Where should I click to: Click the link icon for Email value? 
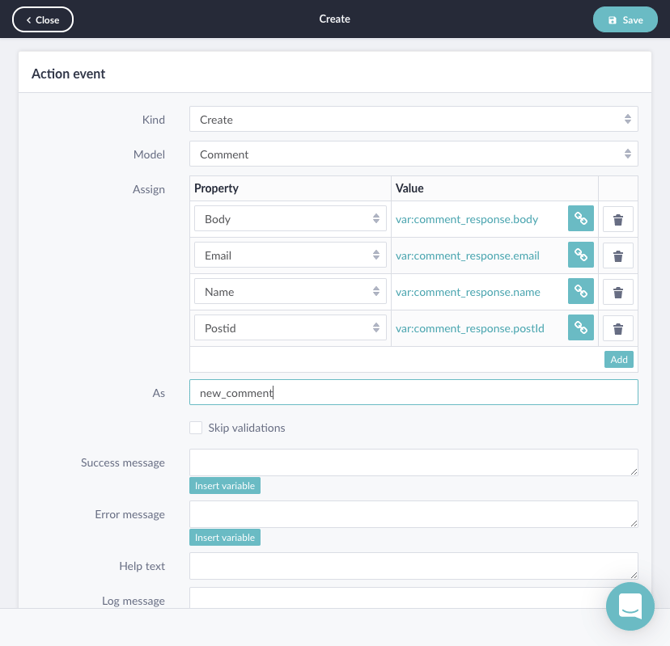[580, 255]
